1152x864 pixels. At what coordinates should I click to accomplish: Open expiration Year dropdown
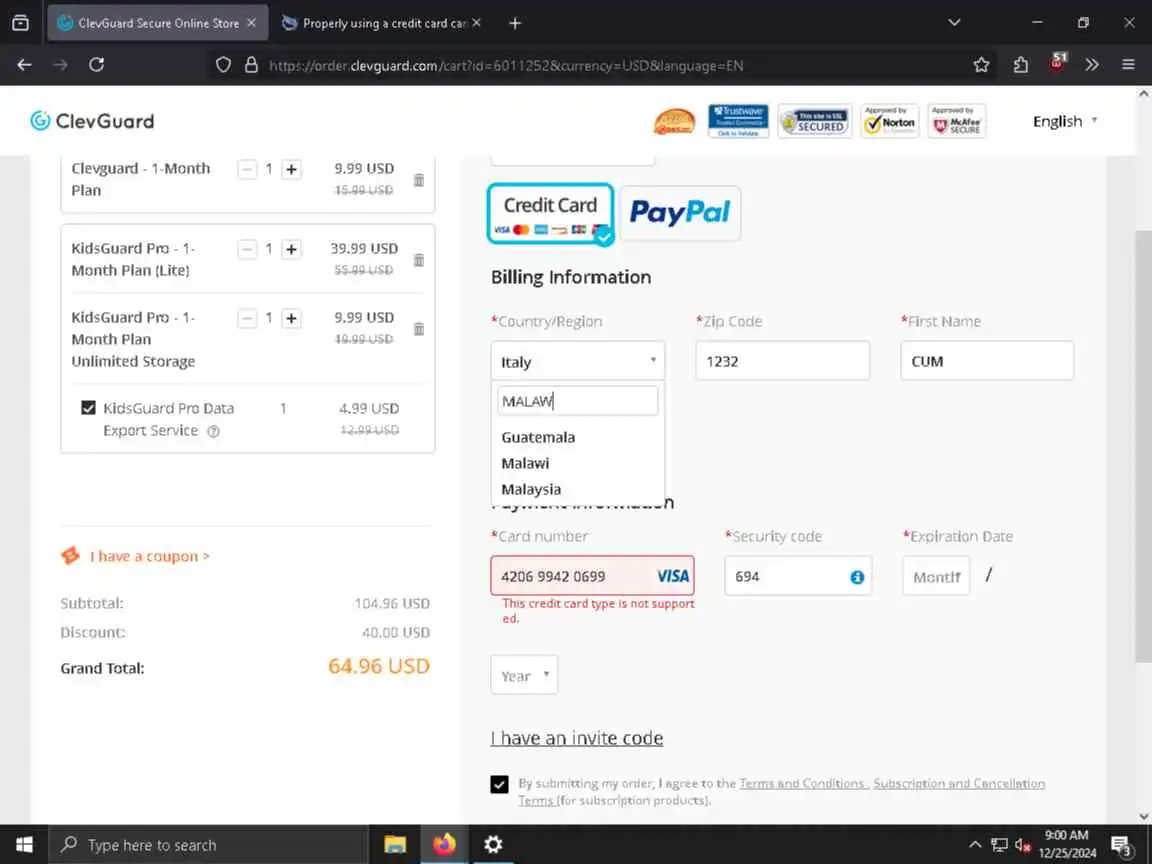point(524,675)
